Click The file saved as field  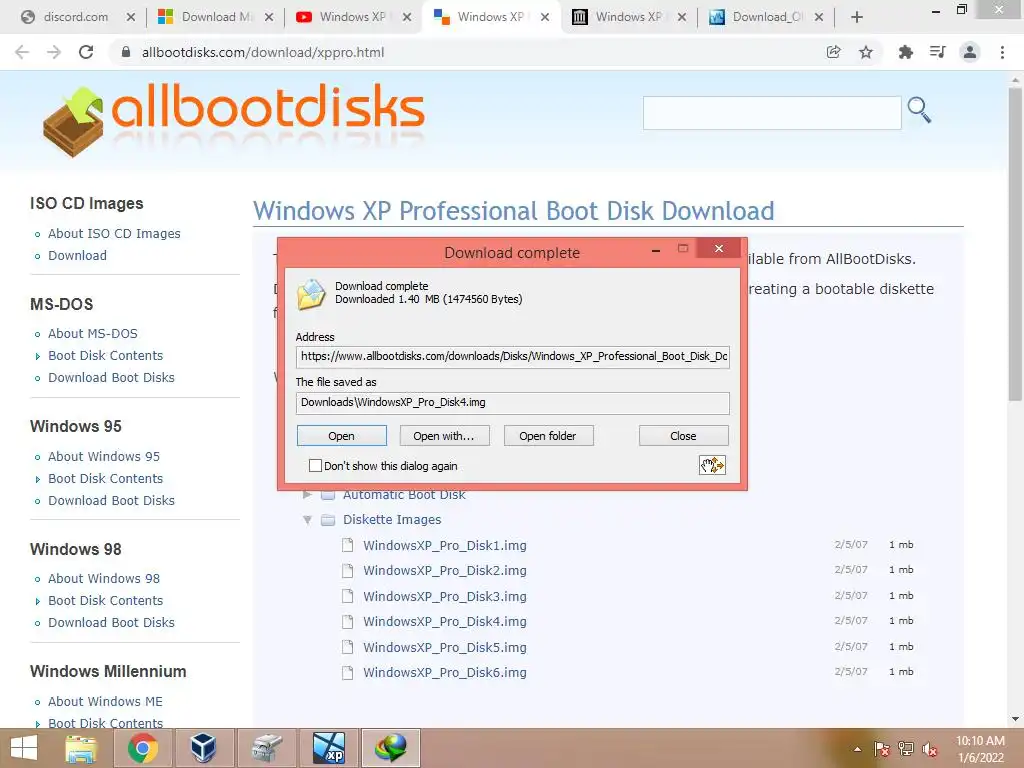point(513,403)
